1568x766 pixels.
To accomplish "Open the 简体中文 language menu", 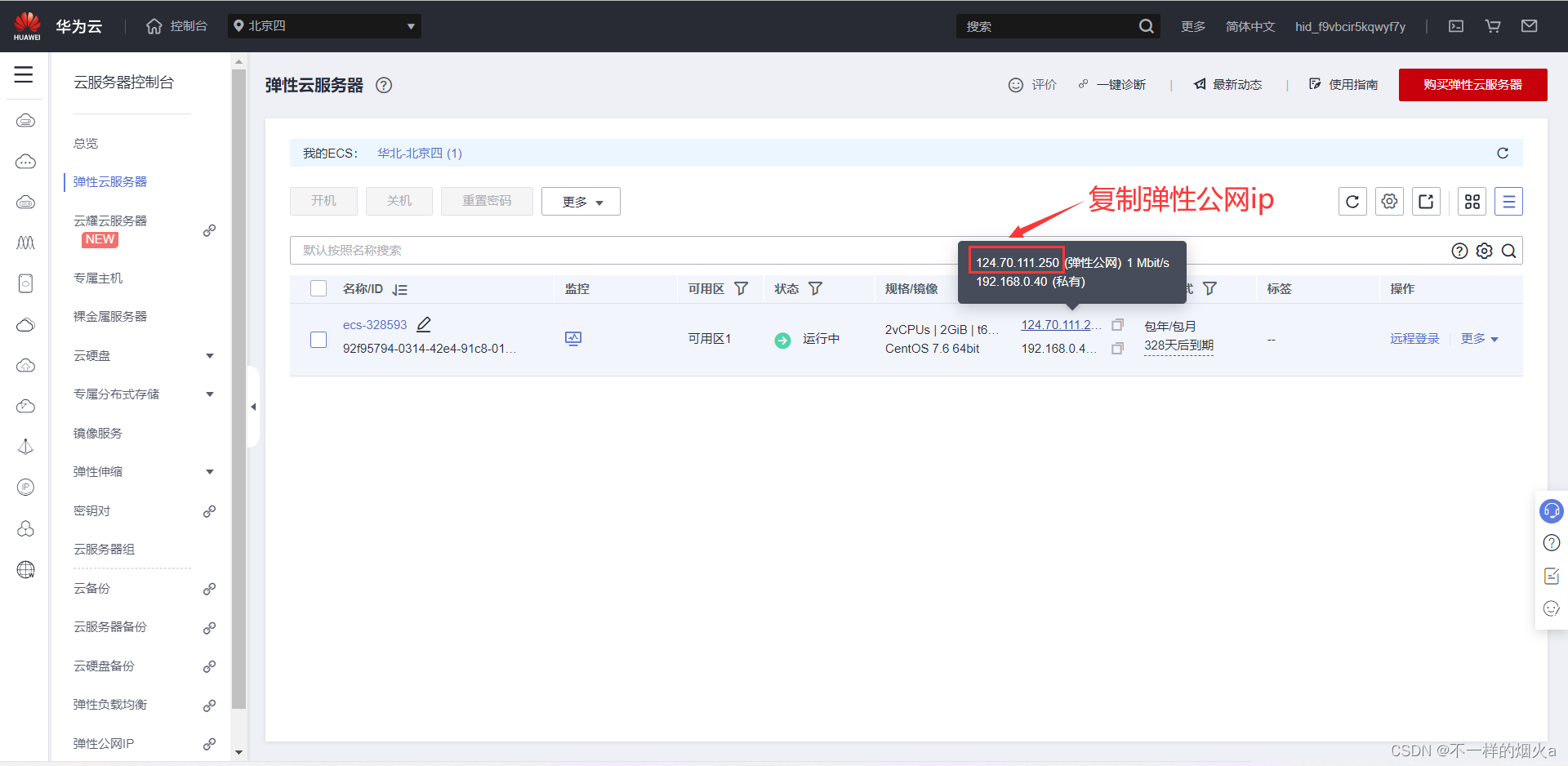I will tap(1250, 27).
